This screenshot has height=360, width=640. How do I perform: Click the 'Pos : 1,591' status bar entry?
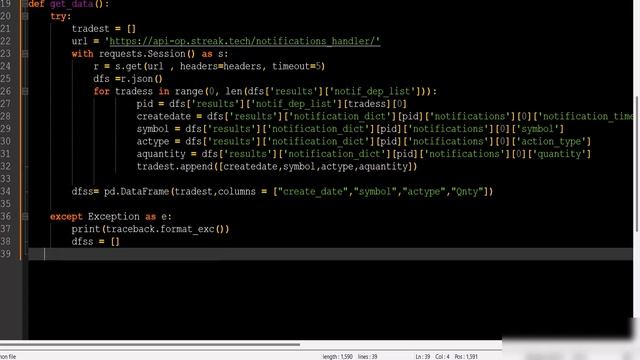[x=466, y=357]
